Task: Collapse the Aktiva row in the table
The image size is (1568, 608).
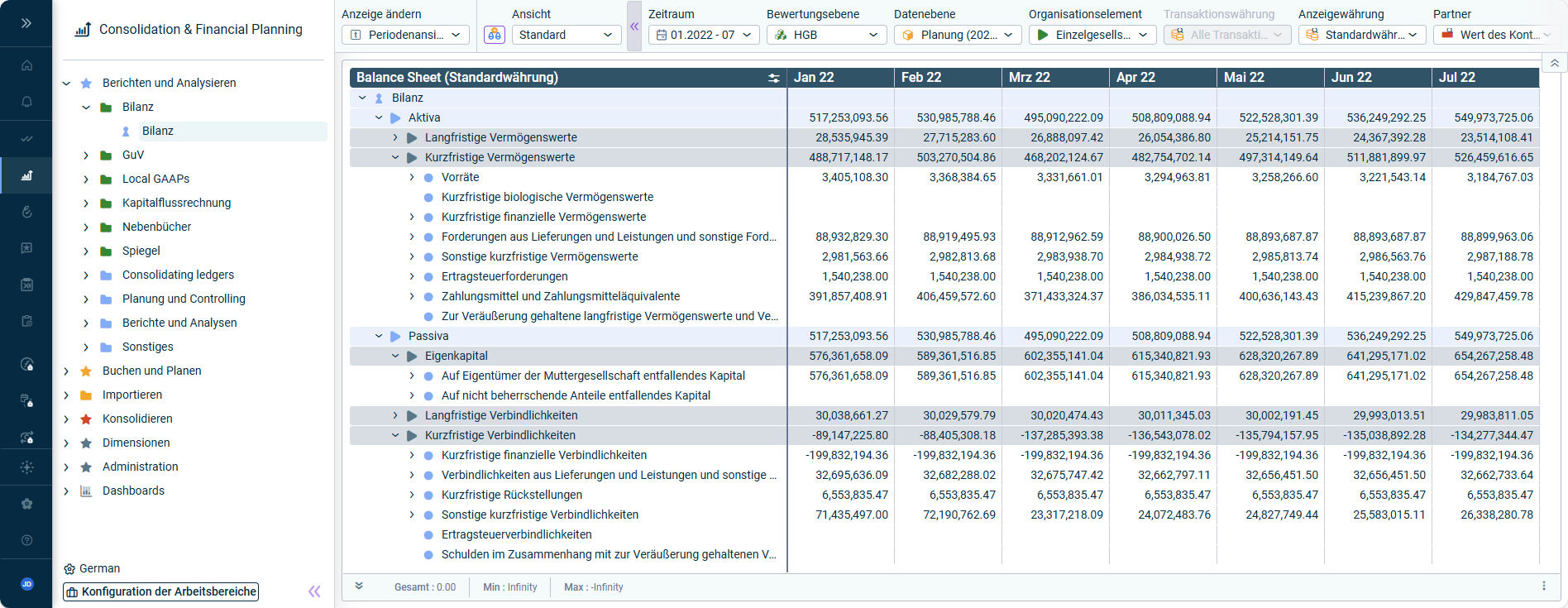Action: pos(379,117)
